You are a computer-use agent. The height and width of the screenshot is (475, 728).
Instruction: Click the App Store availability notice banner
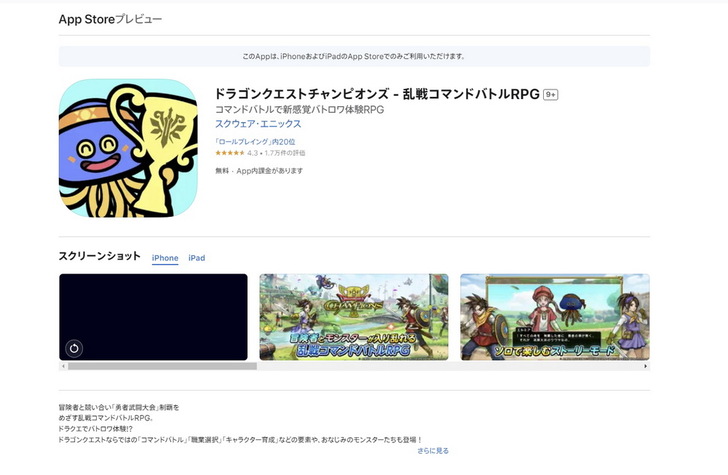[354, 56]
